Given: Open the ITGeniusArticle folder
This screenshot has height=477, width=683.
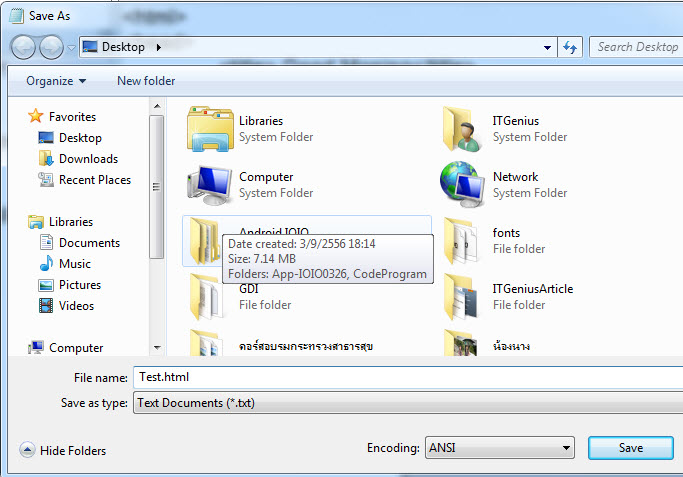Looking at the screenshot, I should [463, 296].
